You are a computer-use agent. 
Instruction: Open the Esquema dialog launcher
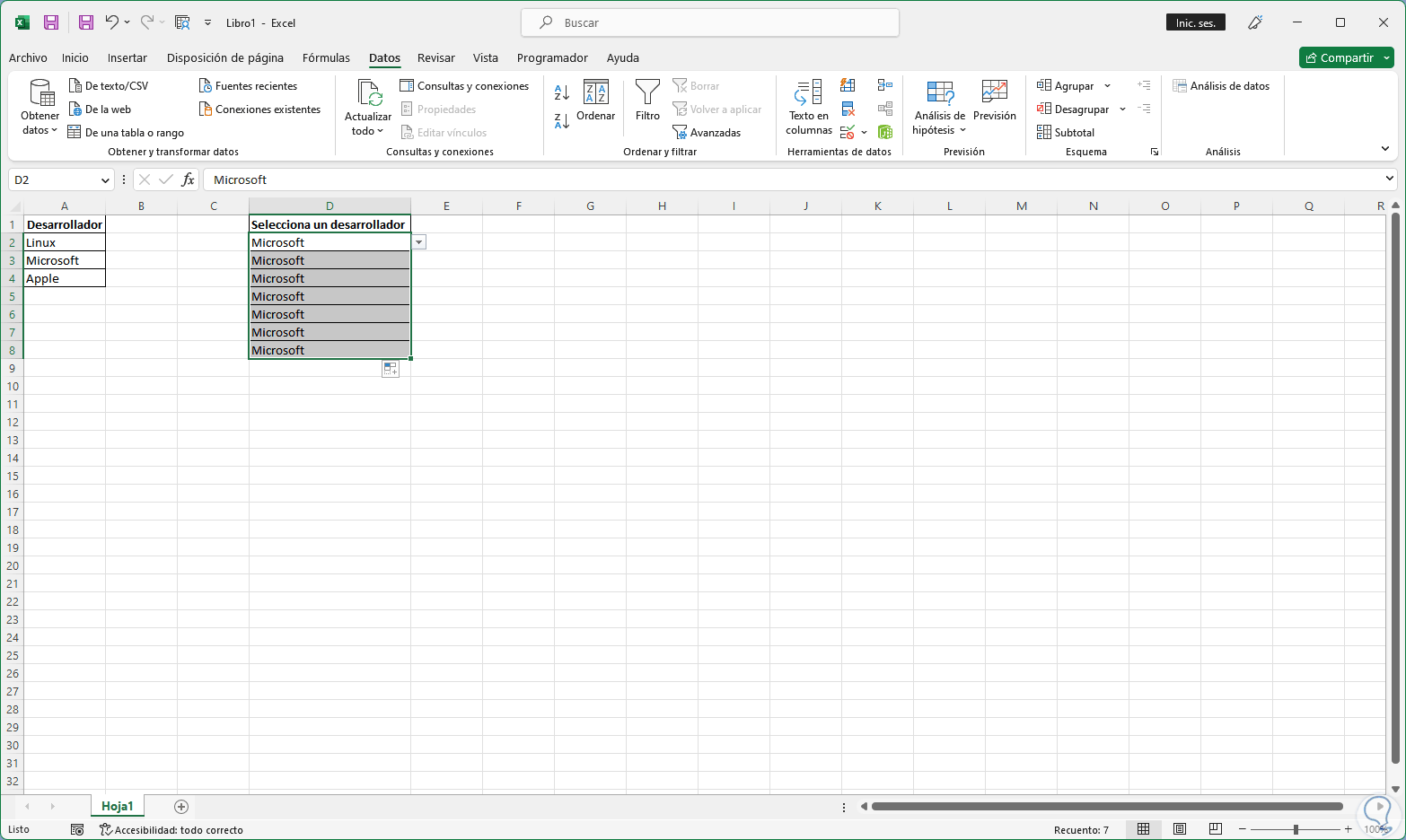click(x=1155, y=152)
